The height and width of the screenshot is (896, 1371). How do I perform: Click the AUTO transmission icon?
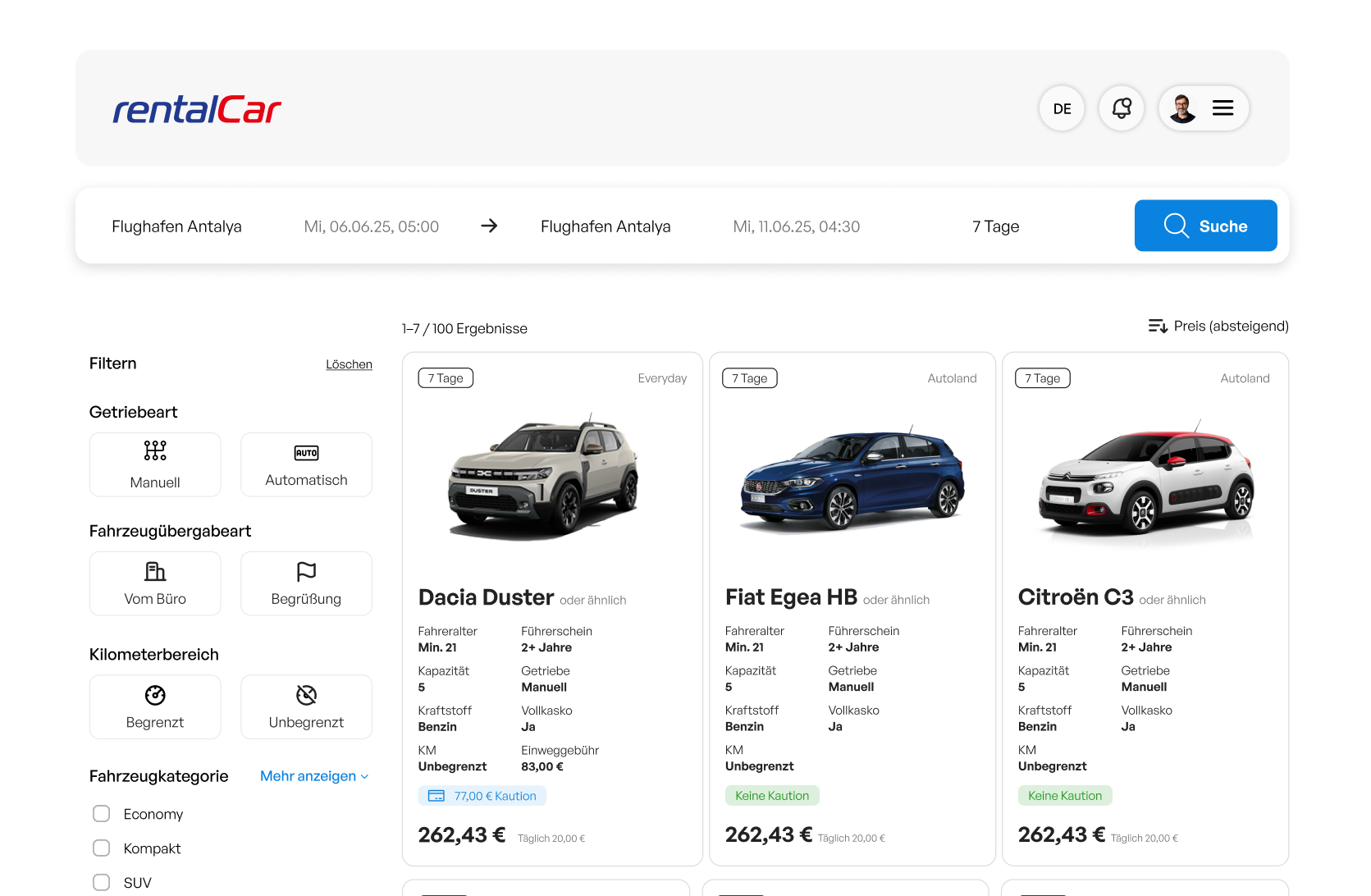point(306,453)
